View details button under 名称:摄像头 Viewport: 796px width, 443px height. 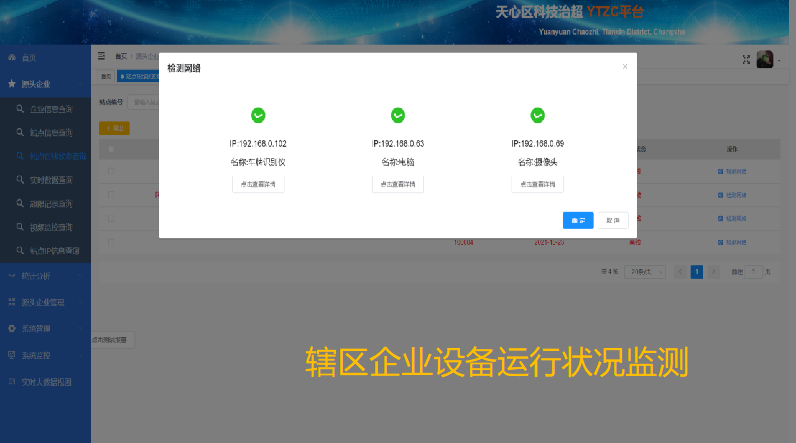pyautogui.click(x=538, y=184)
